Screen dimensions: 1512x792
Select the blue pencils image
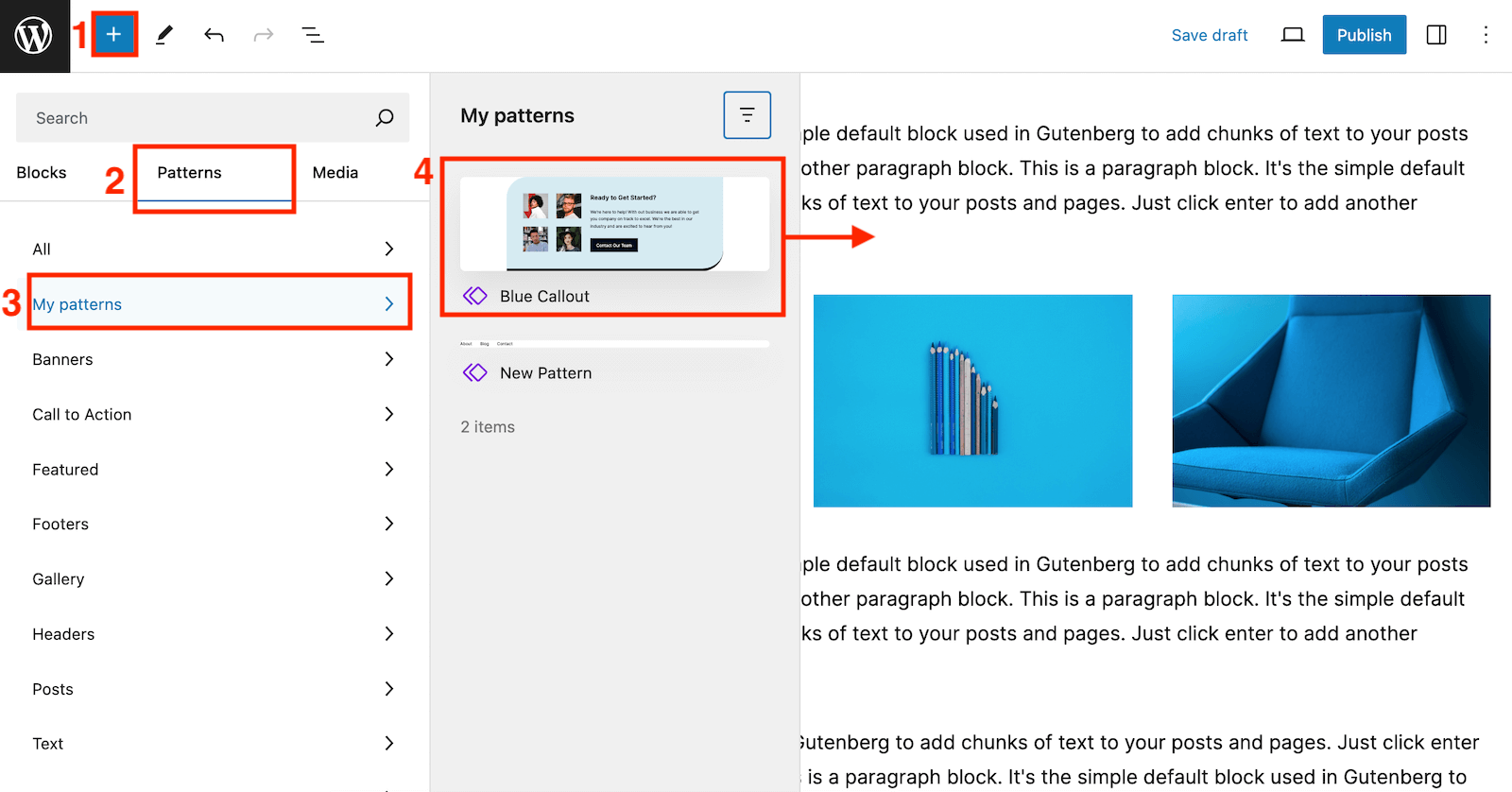[x=972, y=401]
